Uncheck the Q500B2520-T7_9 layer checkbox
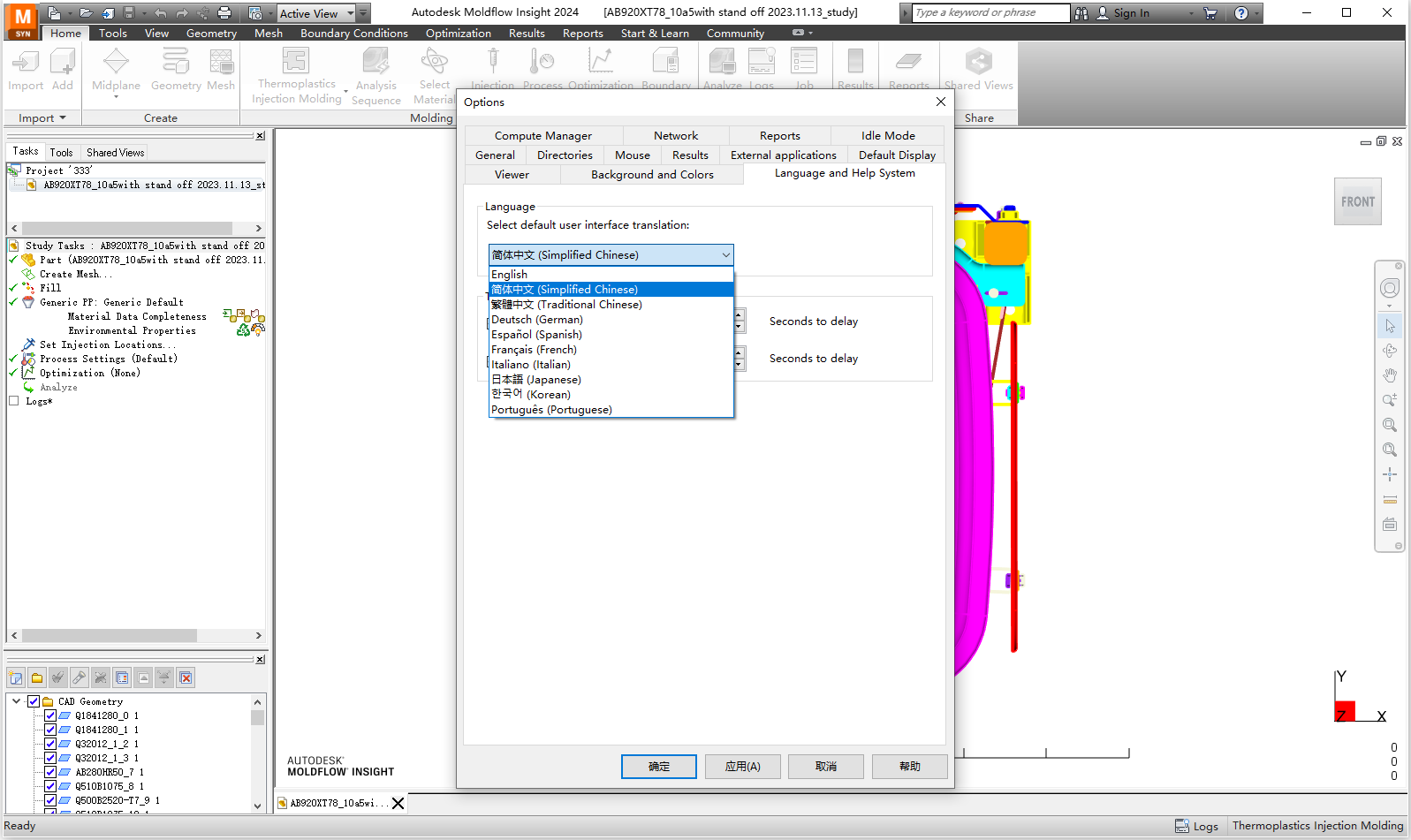The image size is (1411, 840). coord(50,800)
